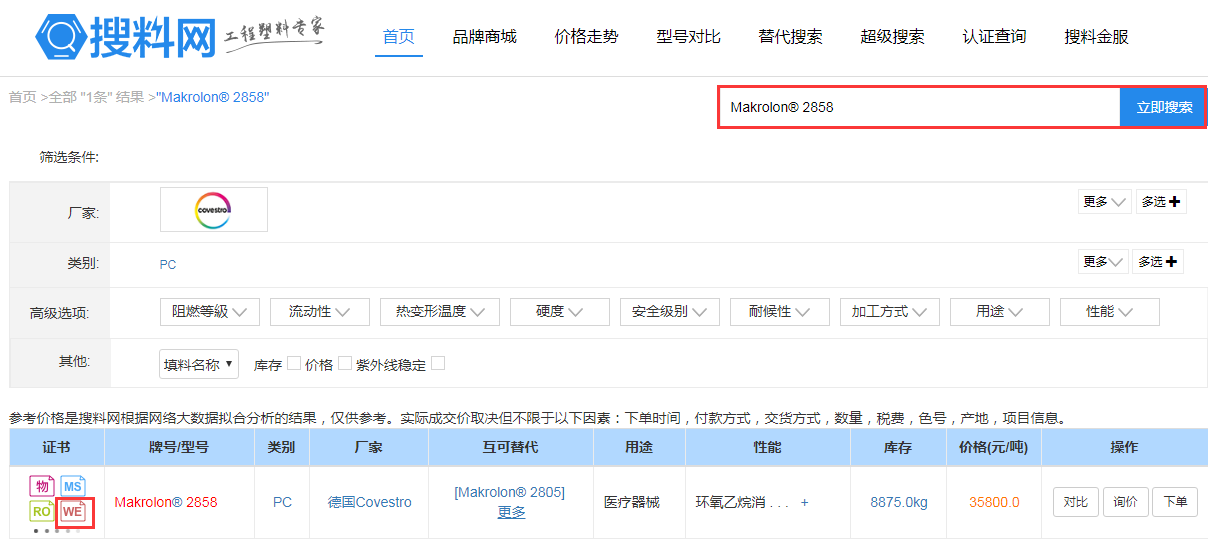
Task: Click the 搜料网 site logo
Action: pyautogui.click(x=125, y=37)
